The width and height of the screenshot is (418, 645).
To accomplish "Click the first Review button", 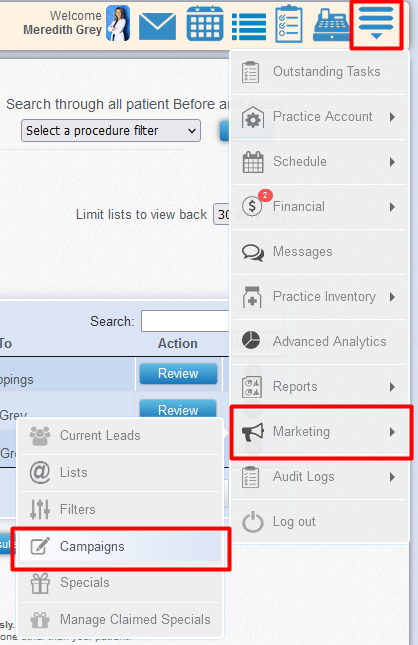I will point(178,374).
